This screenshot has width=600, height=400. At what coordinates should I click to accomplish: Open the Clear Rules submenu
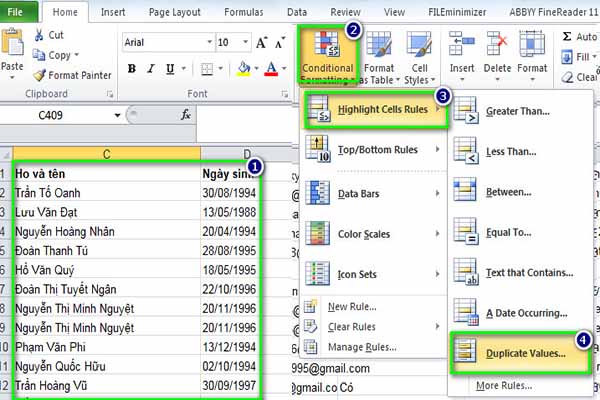tap(374, 327)
